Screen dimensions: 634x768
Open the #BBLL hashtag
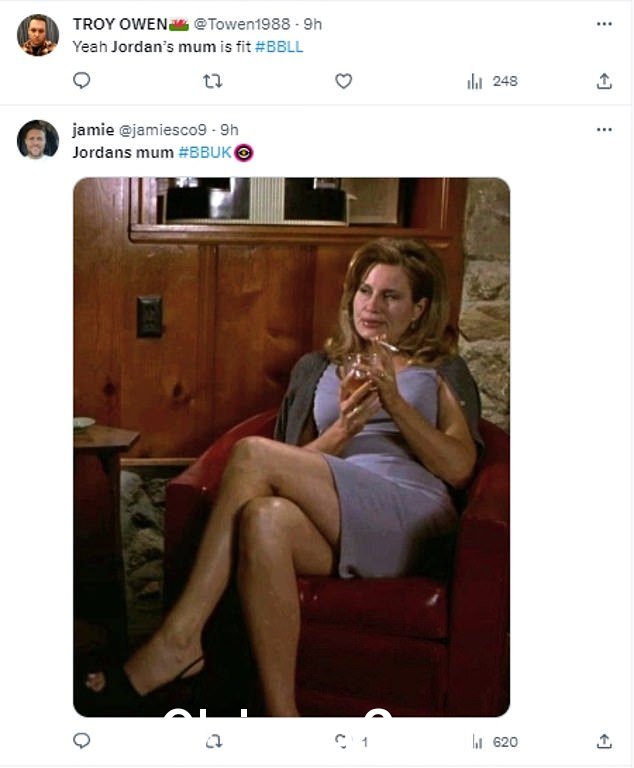point(279,47)
